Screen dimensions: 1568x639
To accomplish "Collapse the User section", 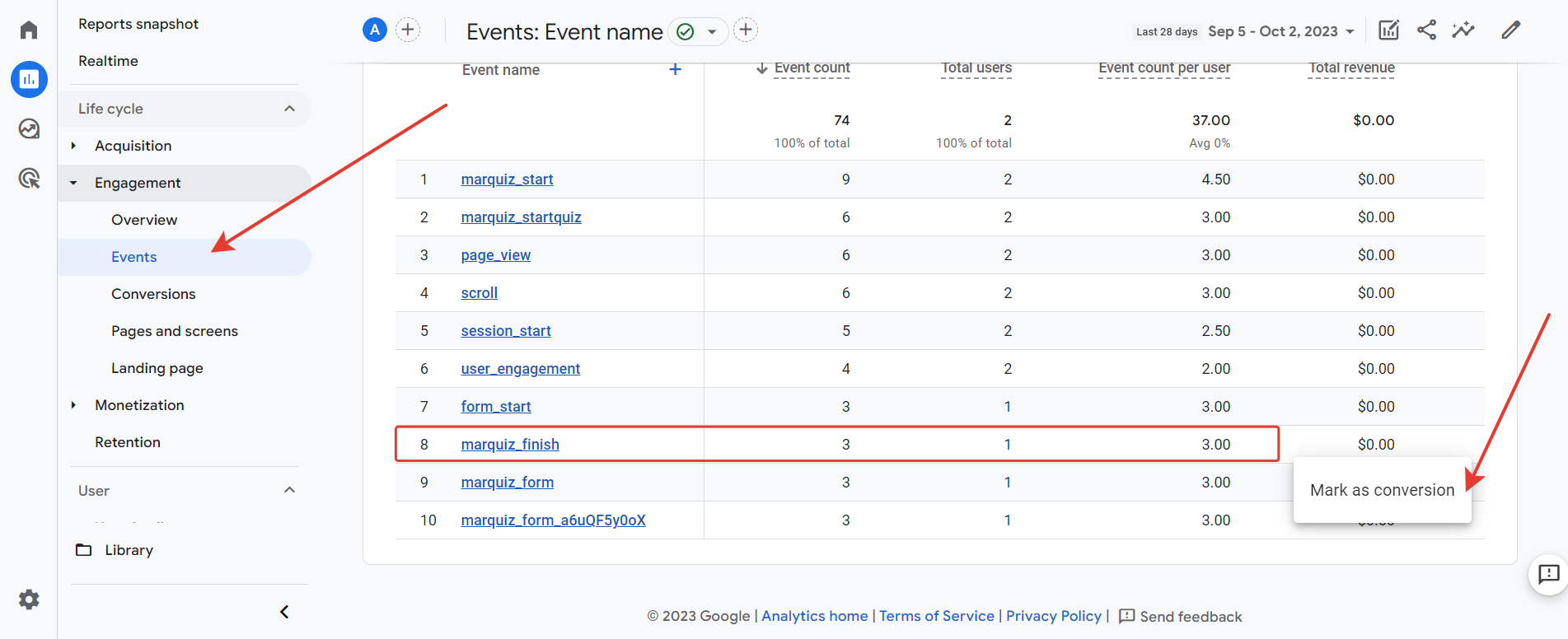I will (x=289, y=490).
